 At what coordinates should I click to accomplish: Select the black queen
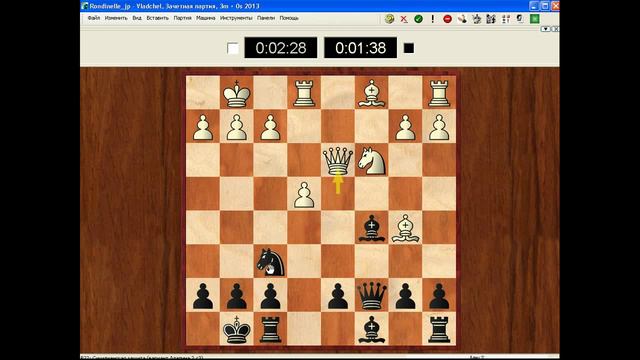coord(371,296)
